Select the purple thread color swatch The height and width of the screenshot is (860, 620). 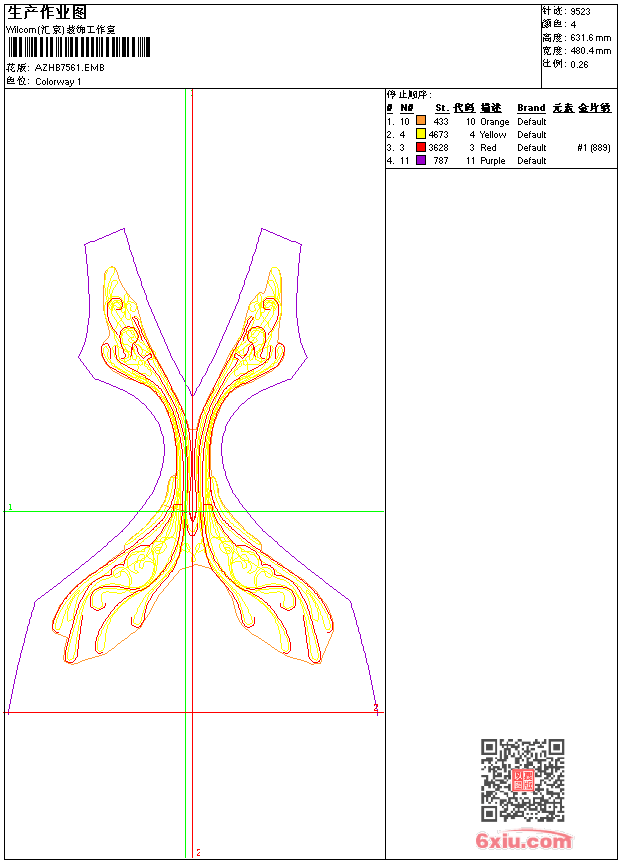pyautogui.click(x=421, y=160)
